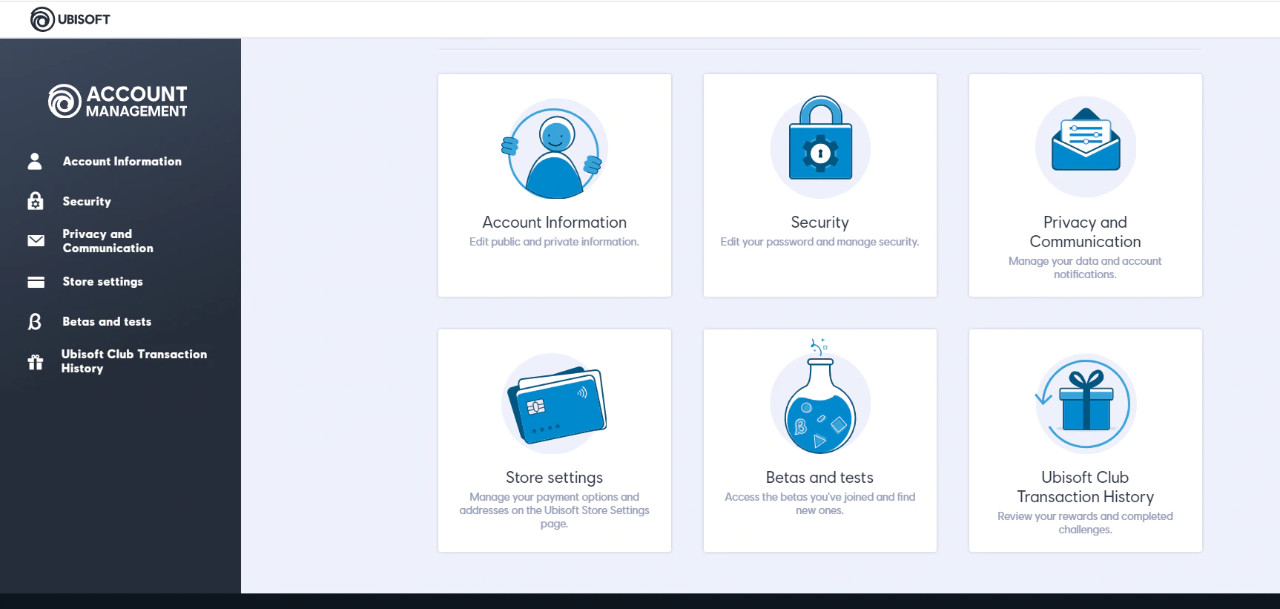Click the Ubisoft logo in top header
Image resolution: width=1280 pixels, height=609 pixels.
pyautogui.click(x=70, y=19)
